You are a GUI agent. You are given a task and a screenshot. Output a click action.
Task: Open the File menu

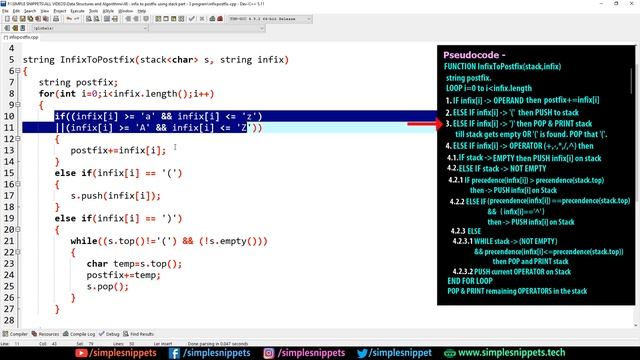pyautogui.click(x=5, y=11)
